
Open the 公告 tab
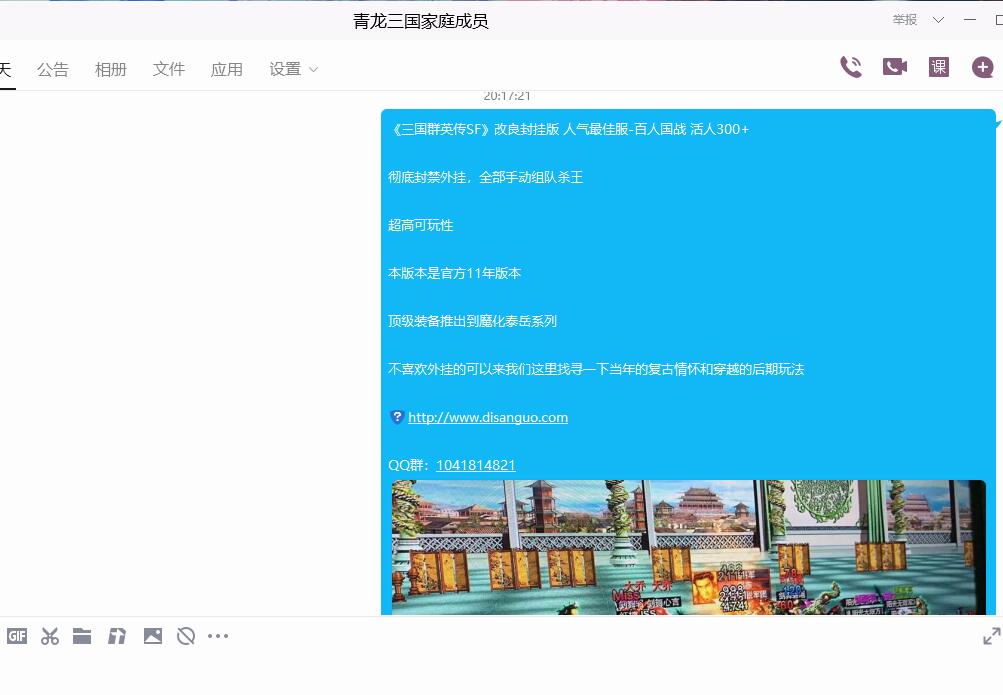pyautogui.click(x=52, y=69)
